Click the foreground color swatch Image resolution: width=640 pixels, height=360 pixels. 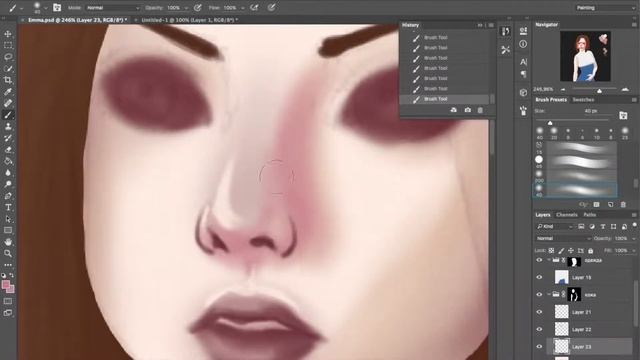(x=6, y=284)
